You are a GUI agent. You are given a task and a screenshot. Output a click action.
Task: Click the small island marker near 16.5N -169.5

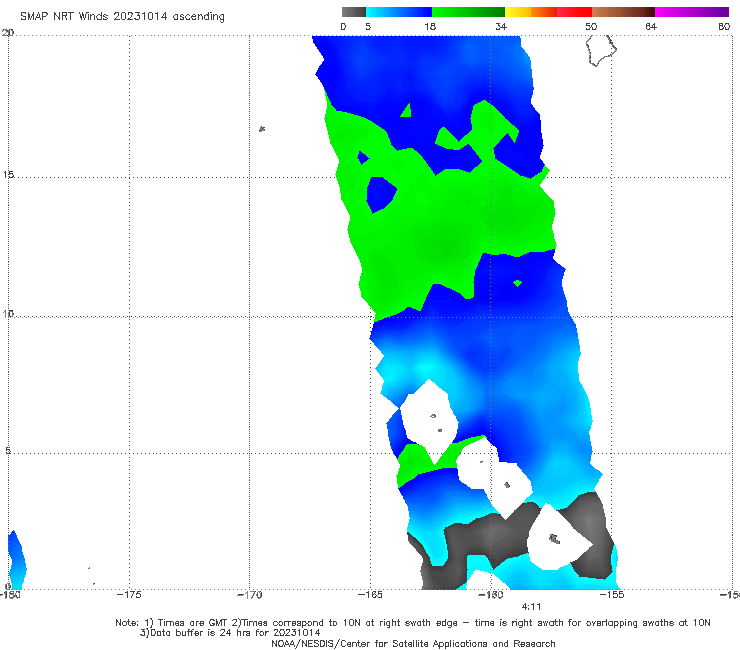tap(262, 128)
